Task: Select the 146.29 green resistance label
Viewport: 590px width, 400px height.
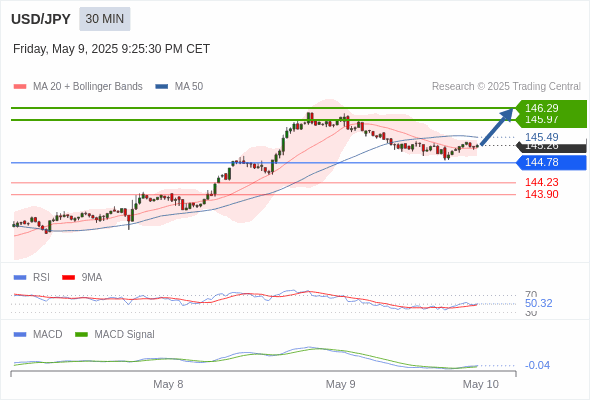Action: [541, 108]
